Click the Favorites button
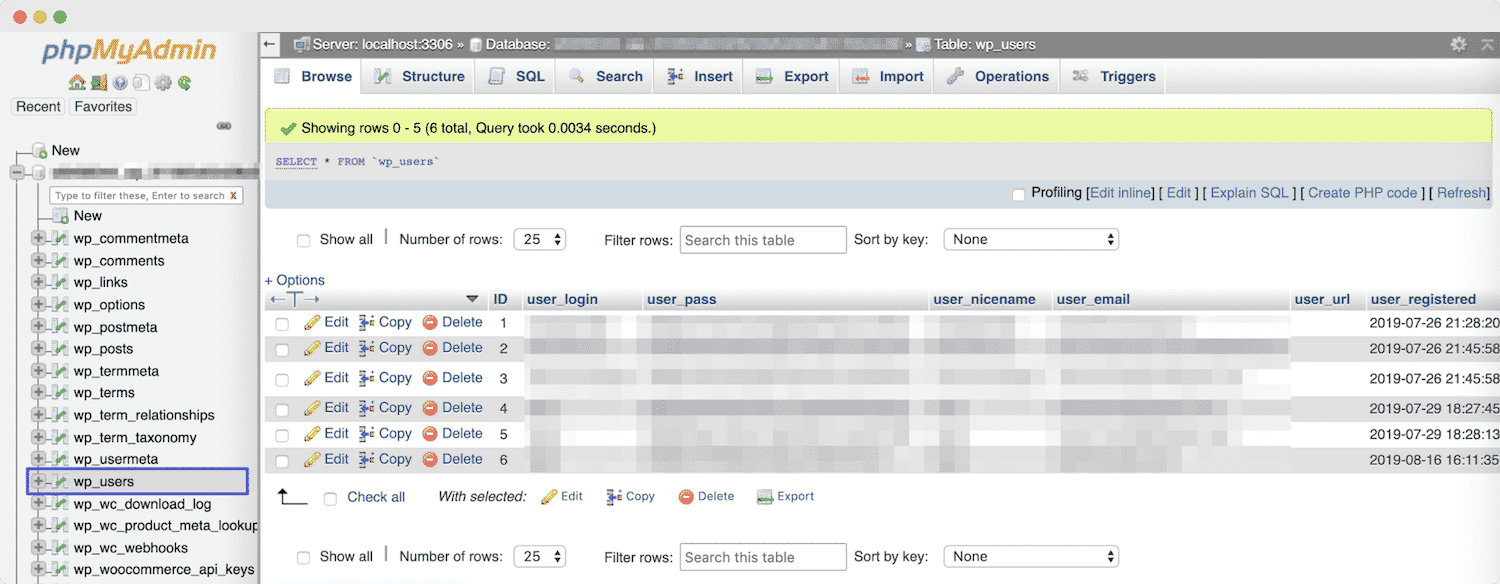 103,107
